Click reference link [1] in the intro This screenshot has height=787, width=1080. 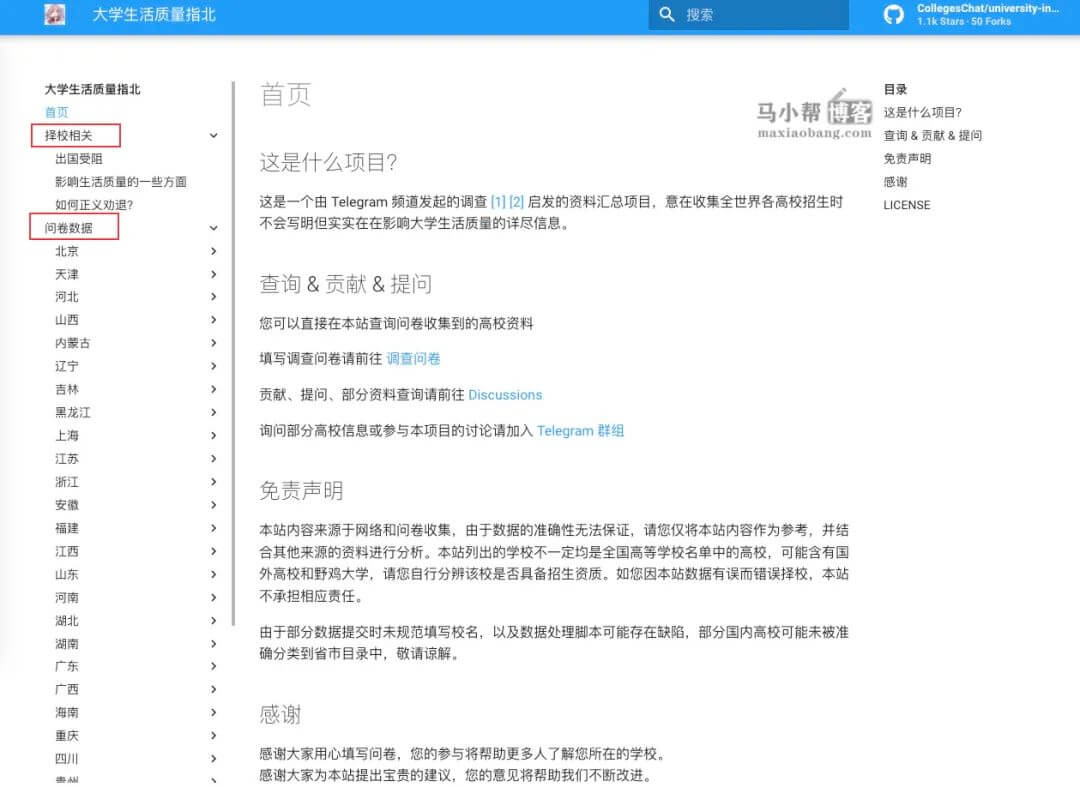point(498,201)
